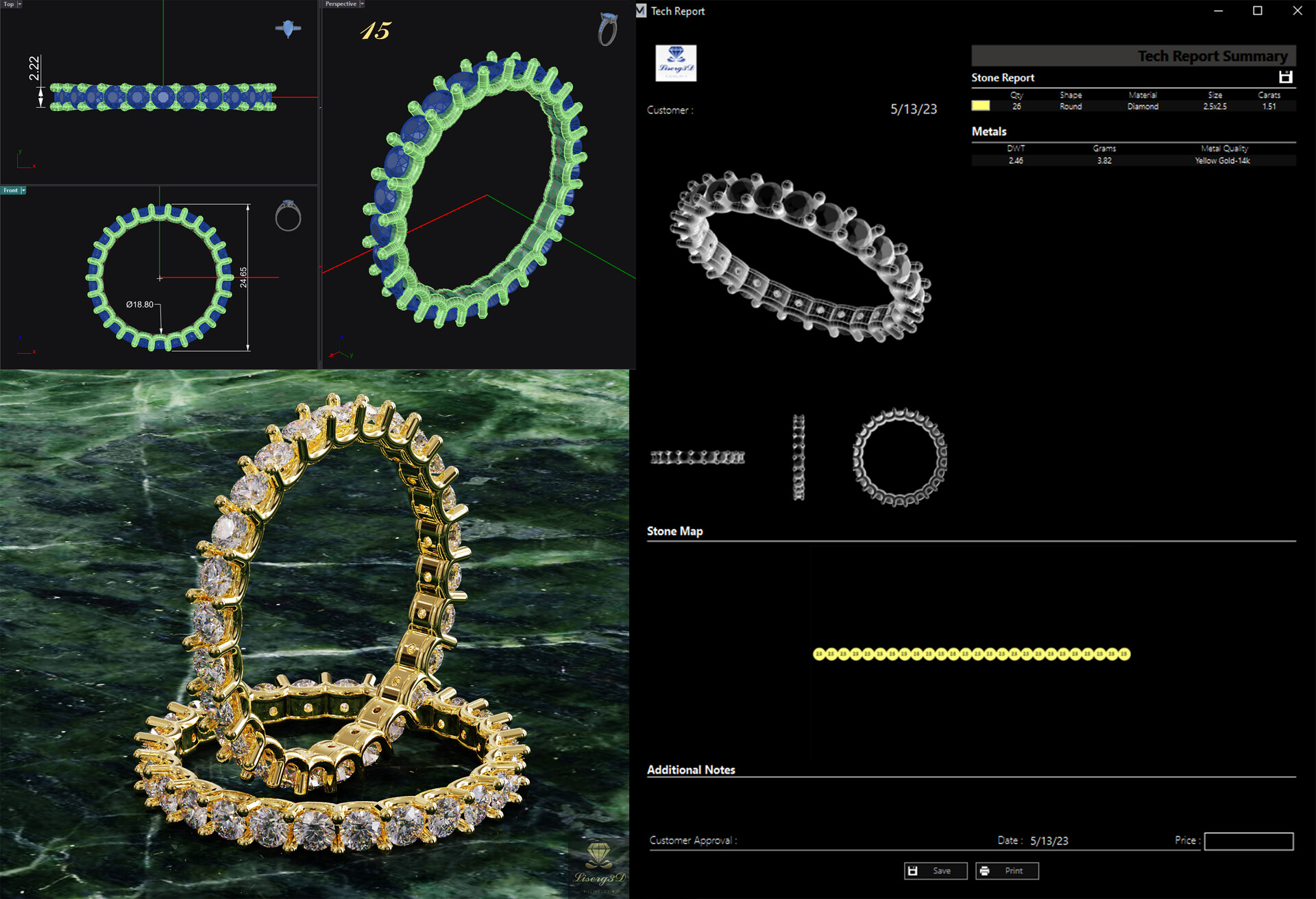Click the yellow diamond color swatch

click(980, 106)
